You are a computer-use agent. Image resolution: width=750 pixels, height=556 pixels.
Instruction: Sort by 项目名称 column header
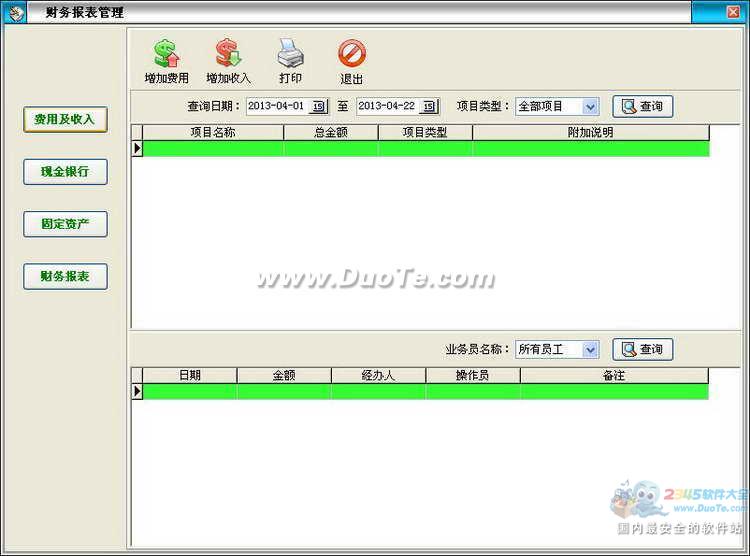click(213, 133)
